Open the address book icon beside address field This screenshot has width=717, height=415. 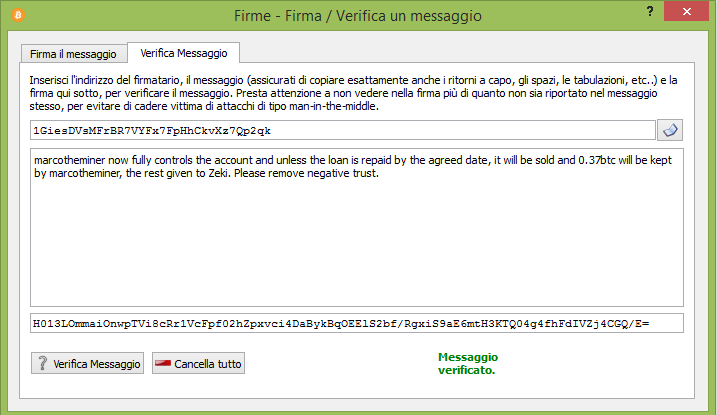(670, 131)
